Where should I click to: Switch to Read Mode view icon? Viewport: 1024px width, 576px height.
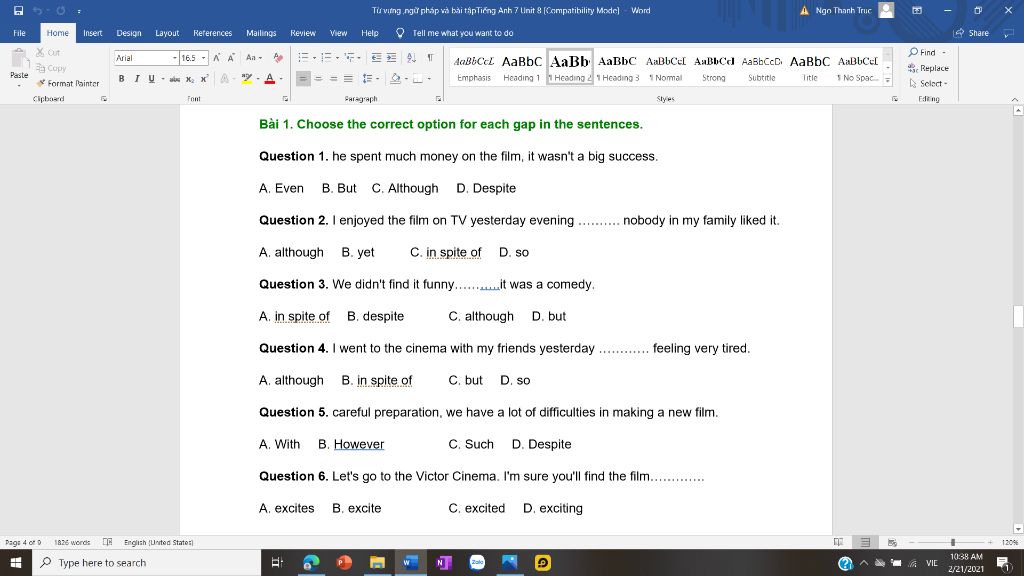[x=839, y=542]
